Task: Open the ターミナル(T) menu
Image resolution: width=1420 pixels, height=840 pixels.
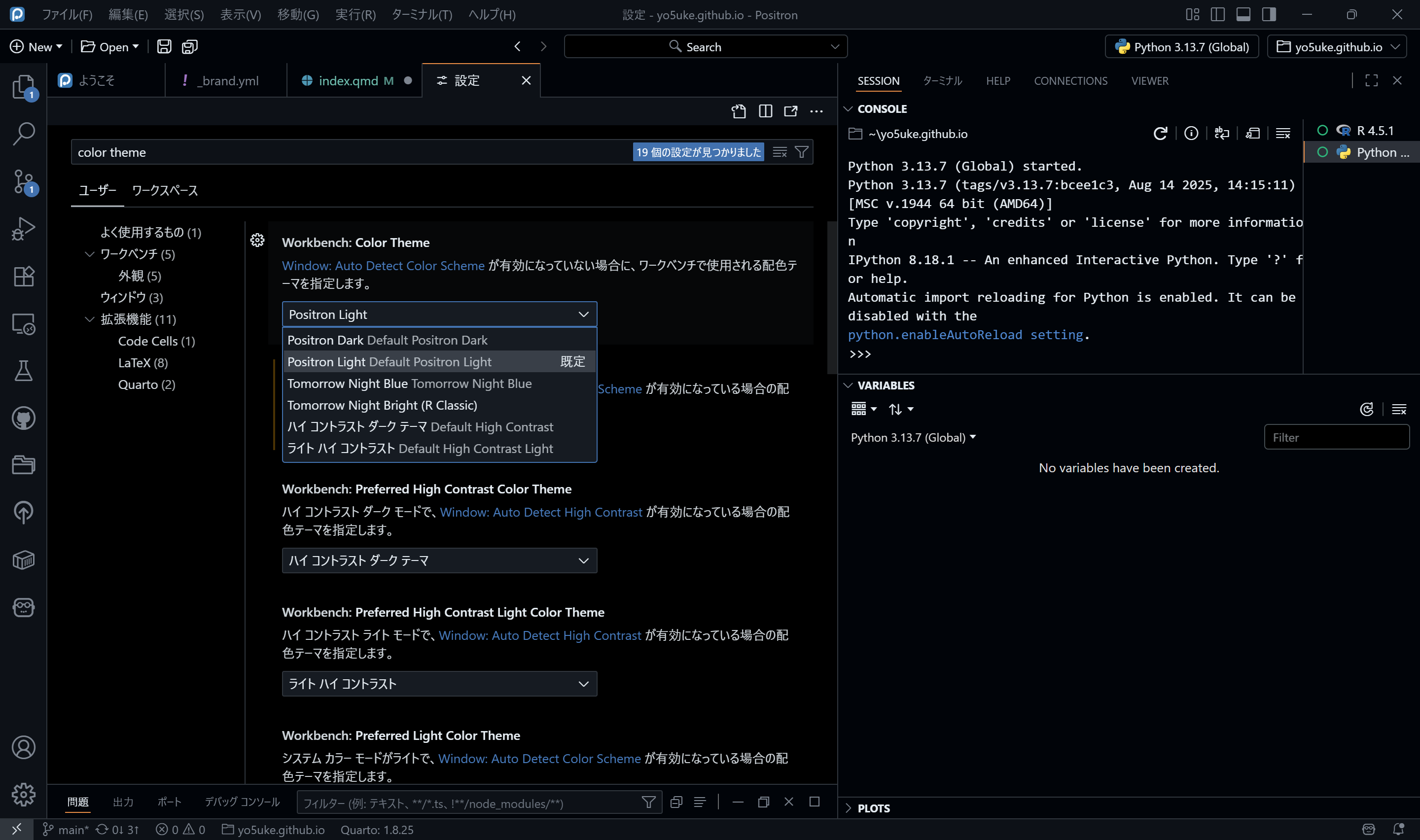Action: pos(422,15)
